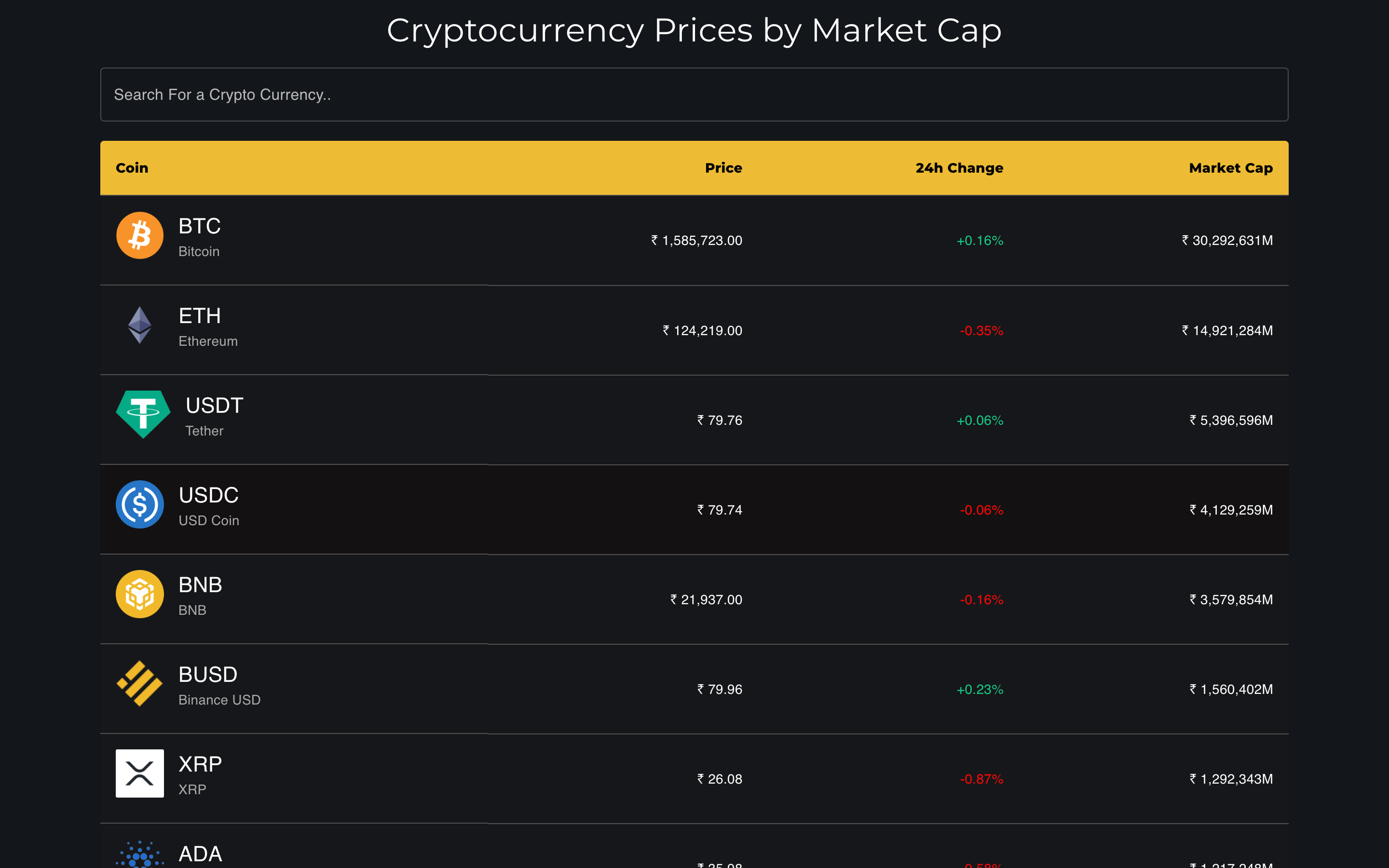Click BTC's +0.16% change value
Image resolution: width=1389 pixels, height=868 pixels.
[x=980, y=241]
